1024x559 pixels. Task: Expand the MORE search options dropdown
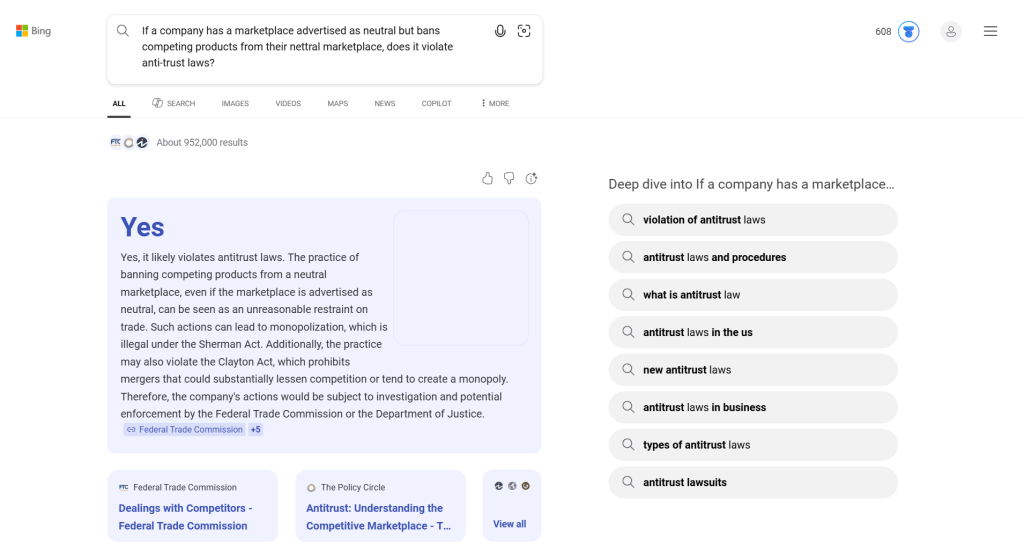(x=495, y=104)
